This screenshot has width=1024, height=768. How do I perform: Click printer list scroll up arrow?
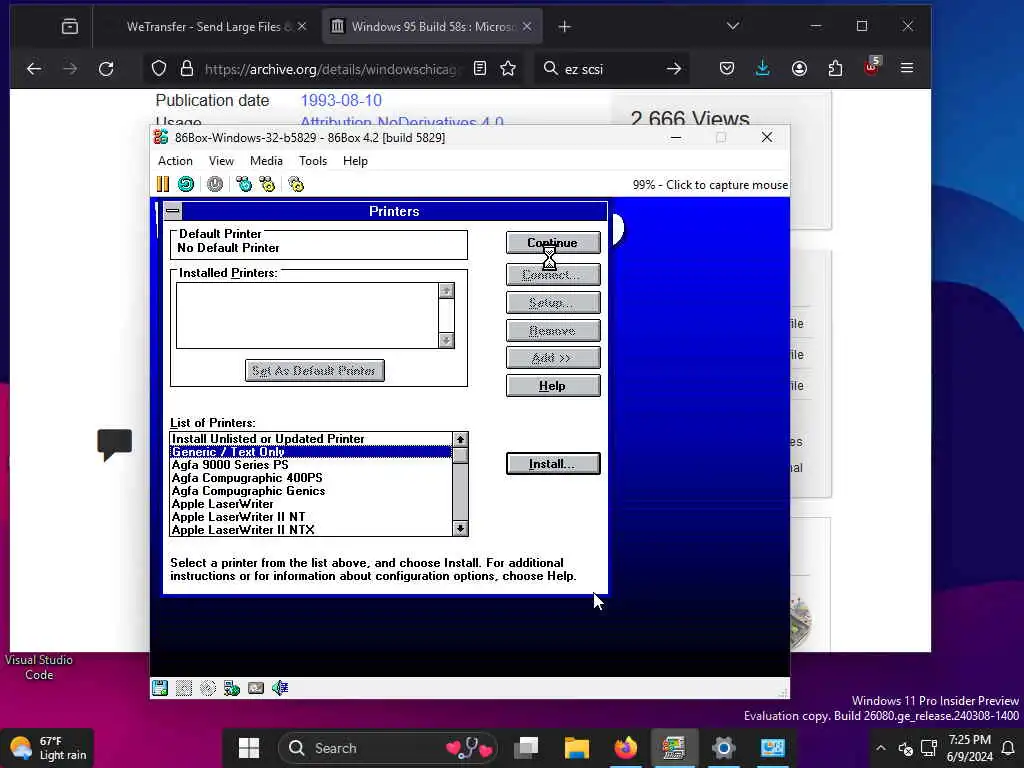(460, 440)
